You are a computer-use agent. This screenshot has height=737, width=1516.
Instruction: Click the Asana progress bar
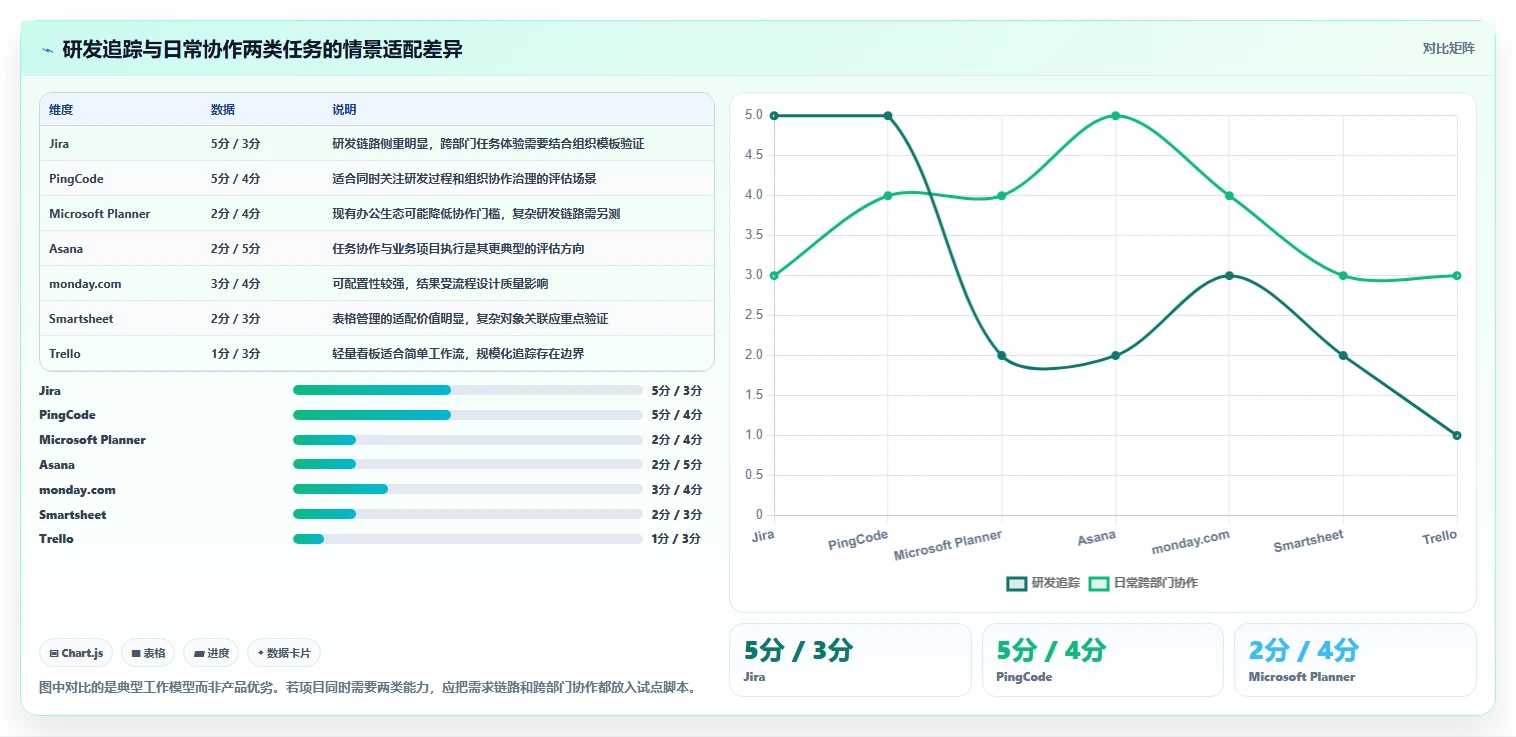tap(467, 464)
